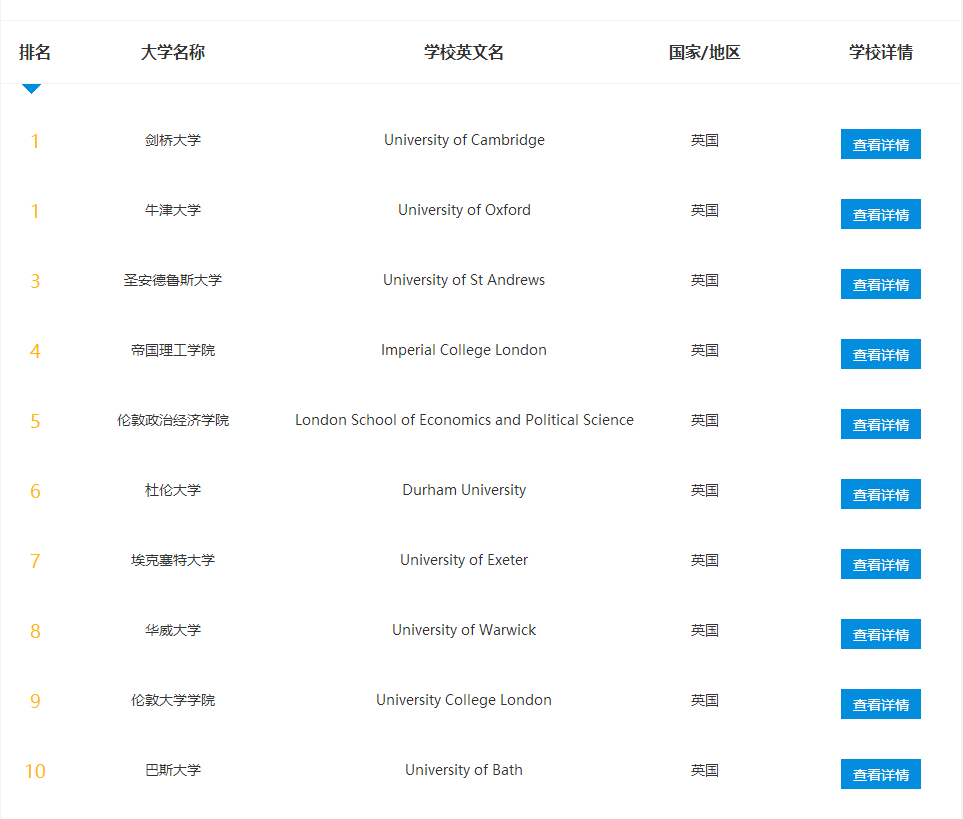The height and width of the screenshot is (819, 963).
Task: Click 伦敦大学学院 name
Action: coord(173,701)
